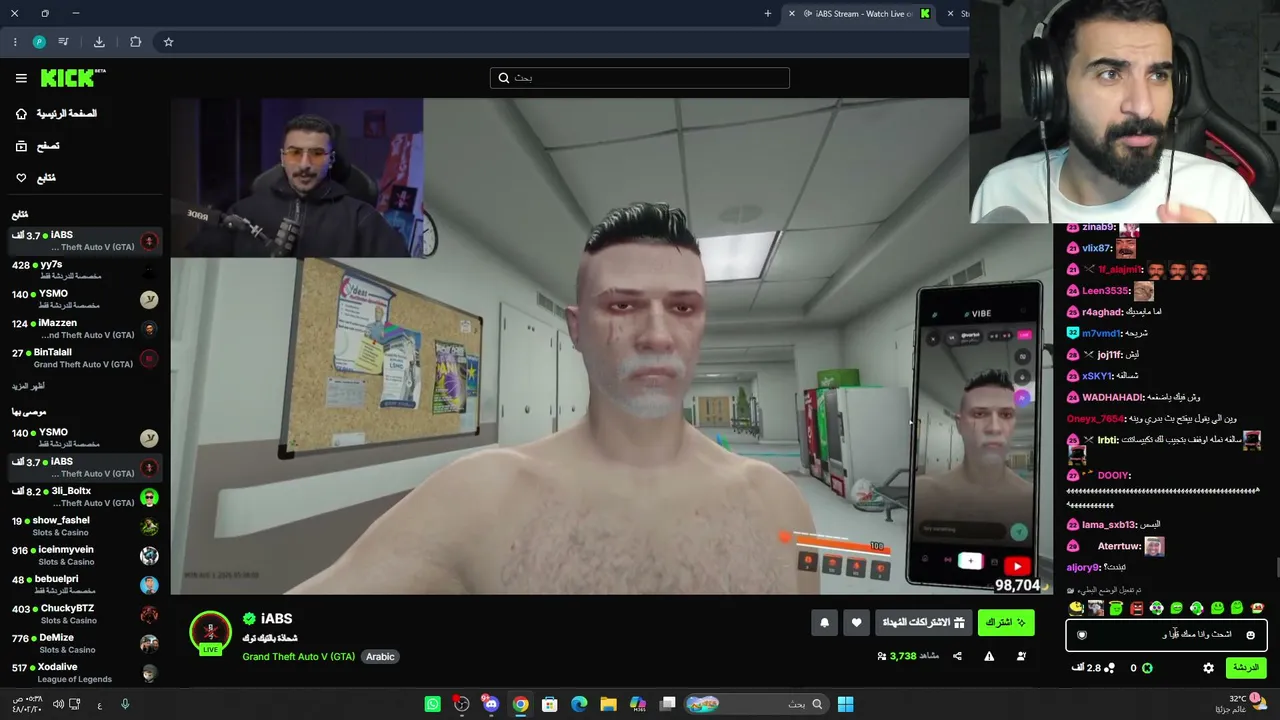
Task: Click the media control icon in Chrome toolbar
Action: click(64, 42)
